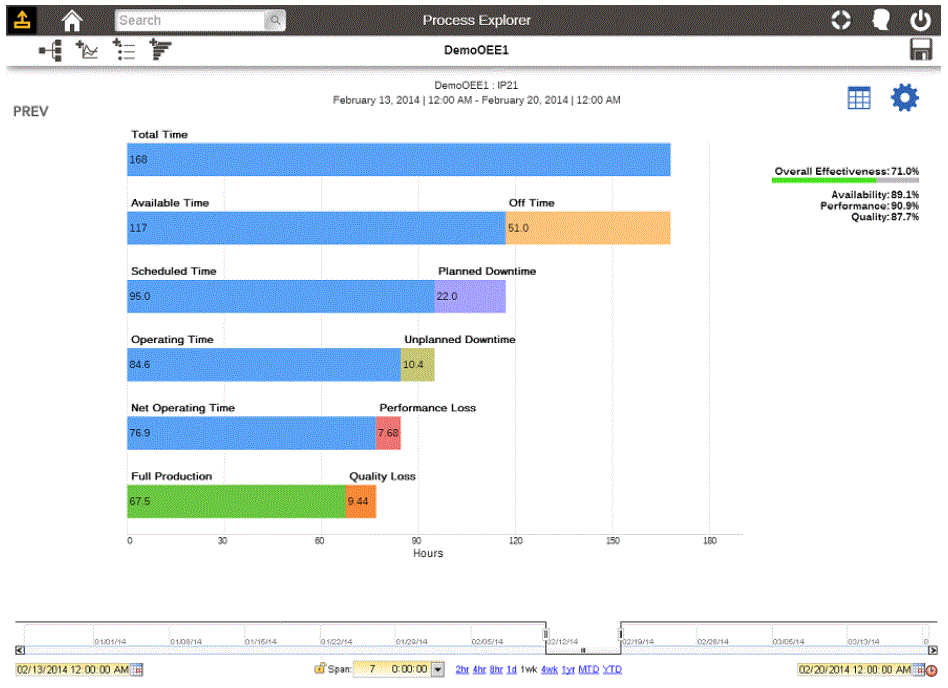948x688 pixels.
Task: Set time span to 4wk
Action: coord(550,669)
